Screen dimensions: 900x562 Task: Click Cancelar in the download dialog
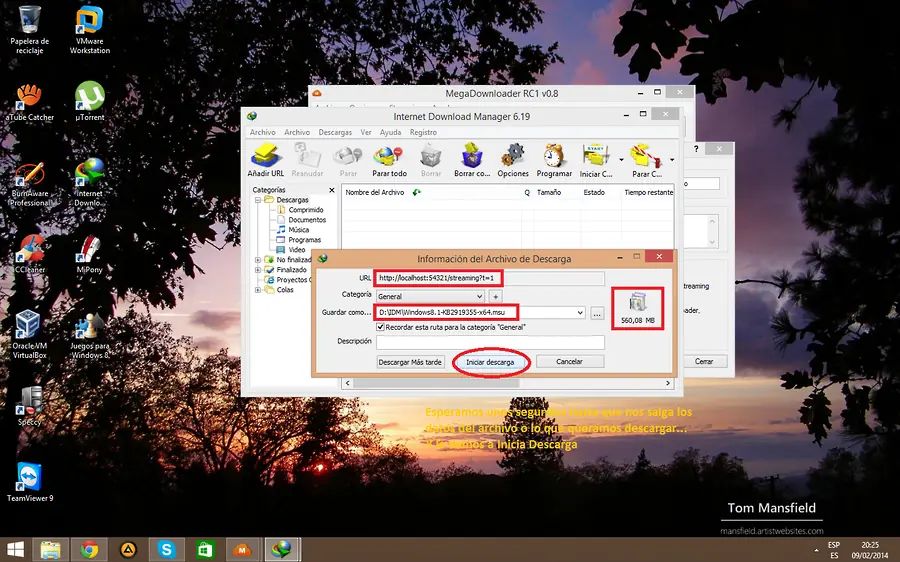click(569, 362)
